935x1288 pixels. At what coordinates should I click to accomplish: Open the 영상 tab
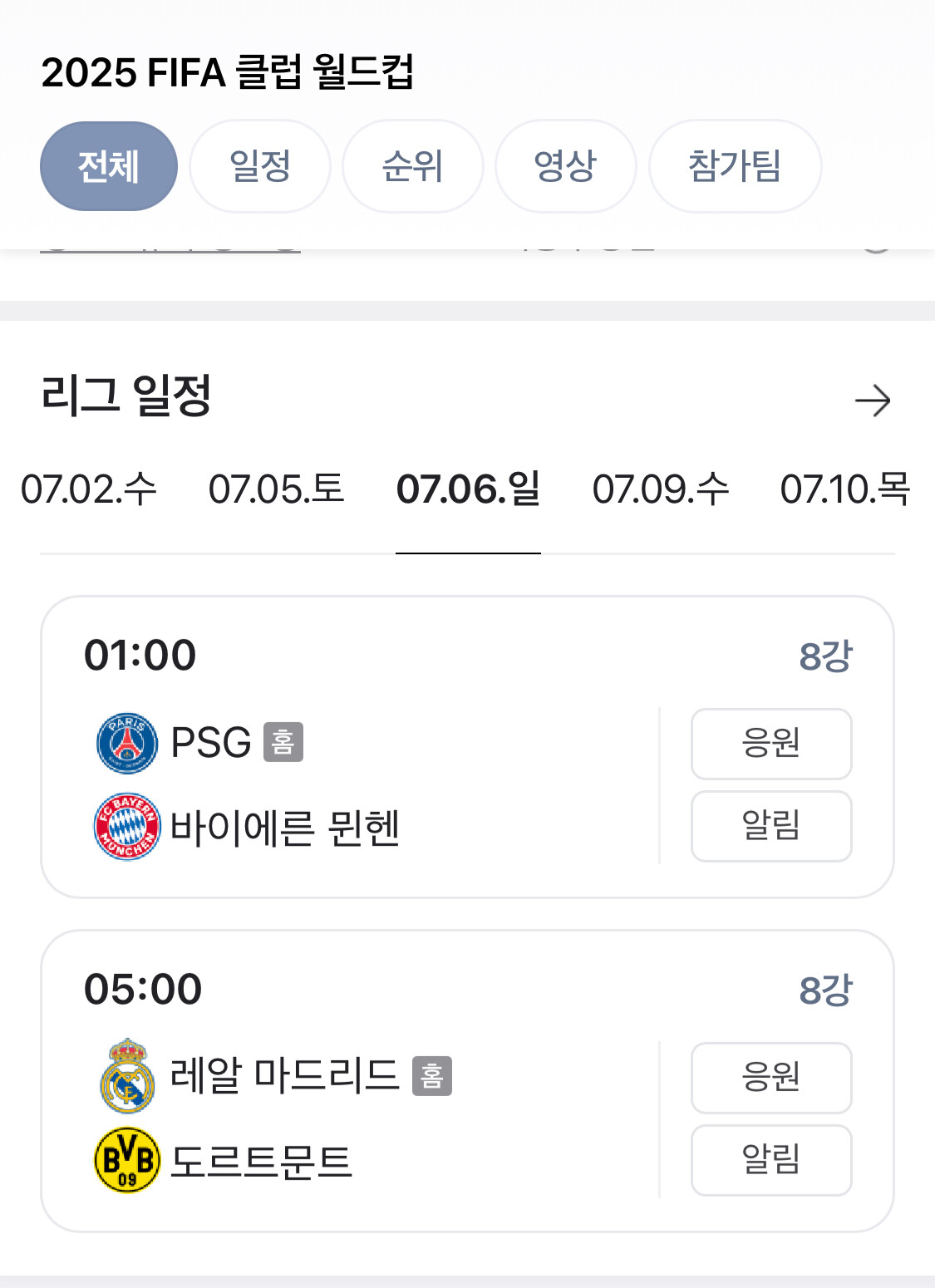566,166
